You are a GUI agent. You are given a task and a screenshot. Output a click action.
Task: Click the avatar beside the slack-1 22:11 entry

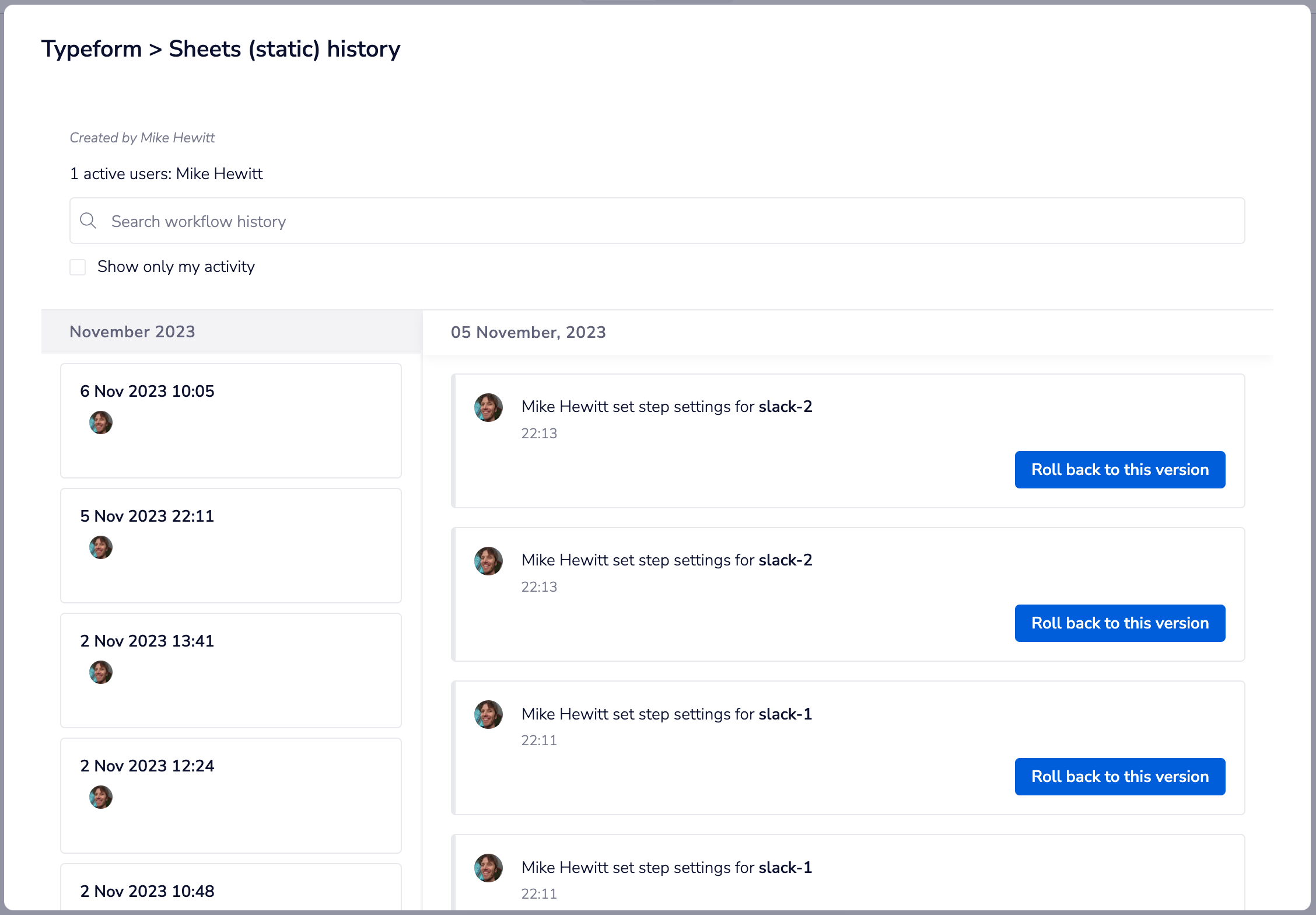488,714
